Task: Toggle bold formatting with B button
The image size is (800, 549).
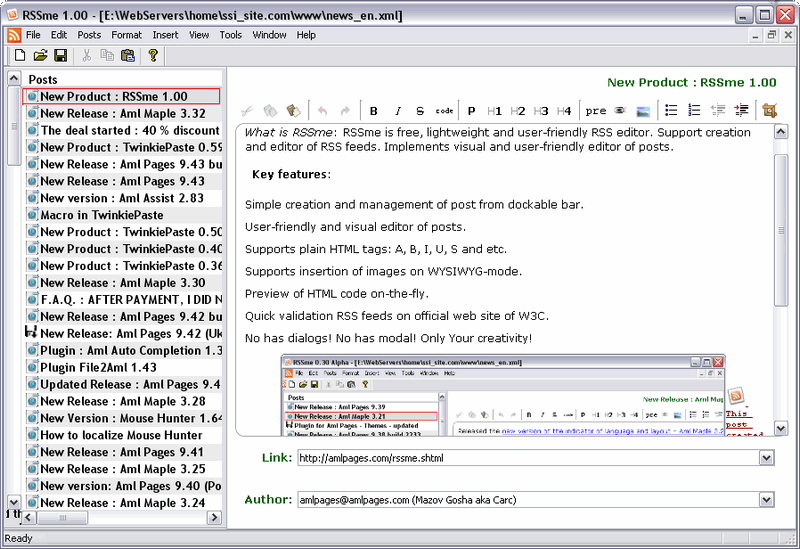Action: 373,111
